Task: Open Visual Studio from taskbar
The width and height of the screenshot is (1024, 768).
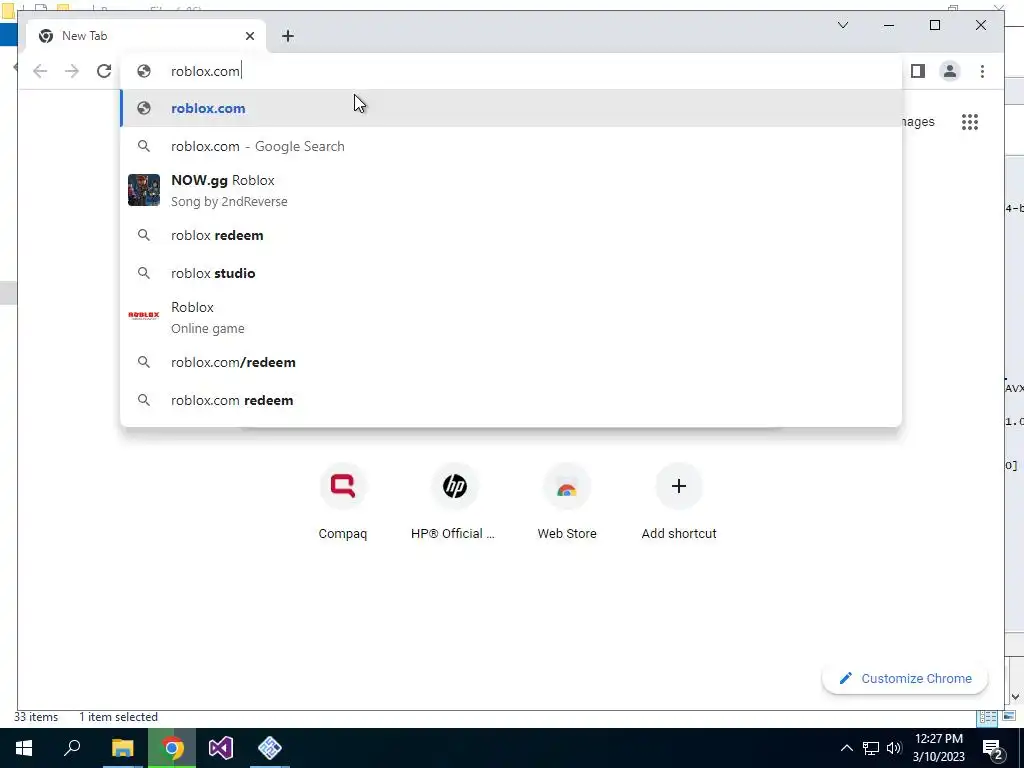Action: point(221,748)
